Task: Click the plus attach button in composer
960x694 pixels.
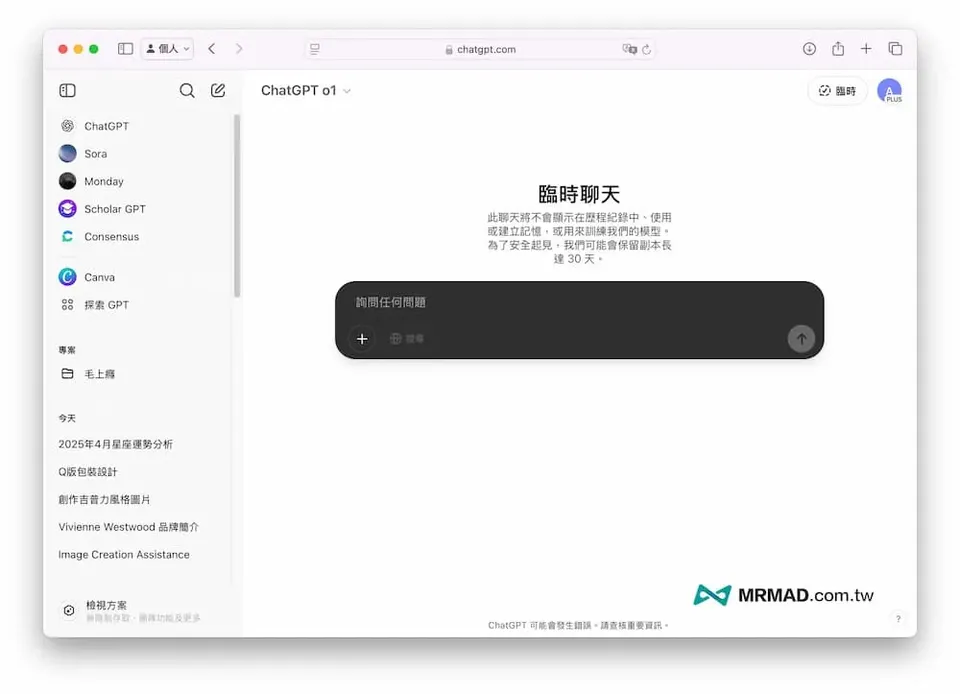Action: pos(362,338)
